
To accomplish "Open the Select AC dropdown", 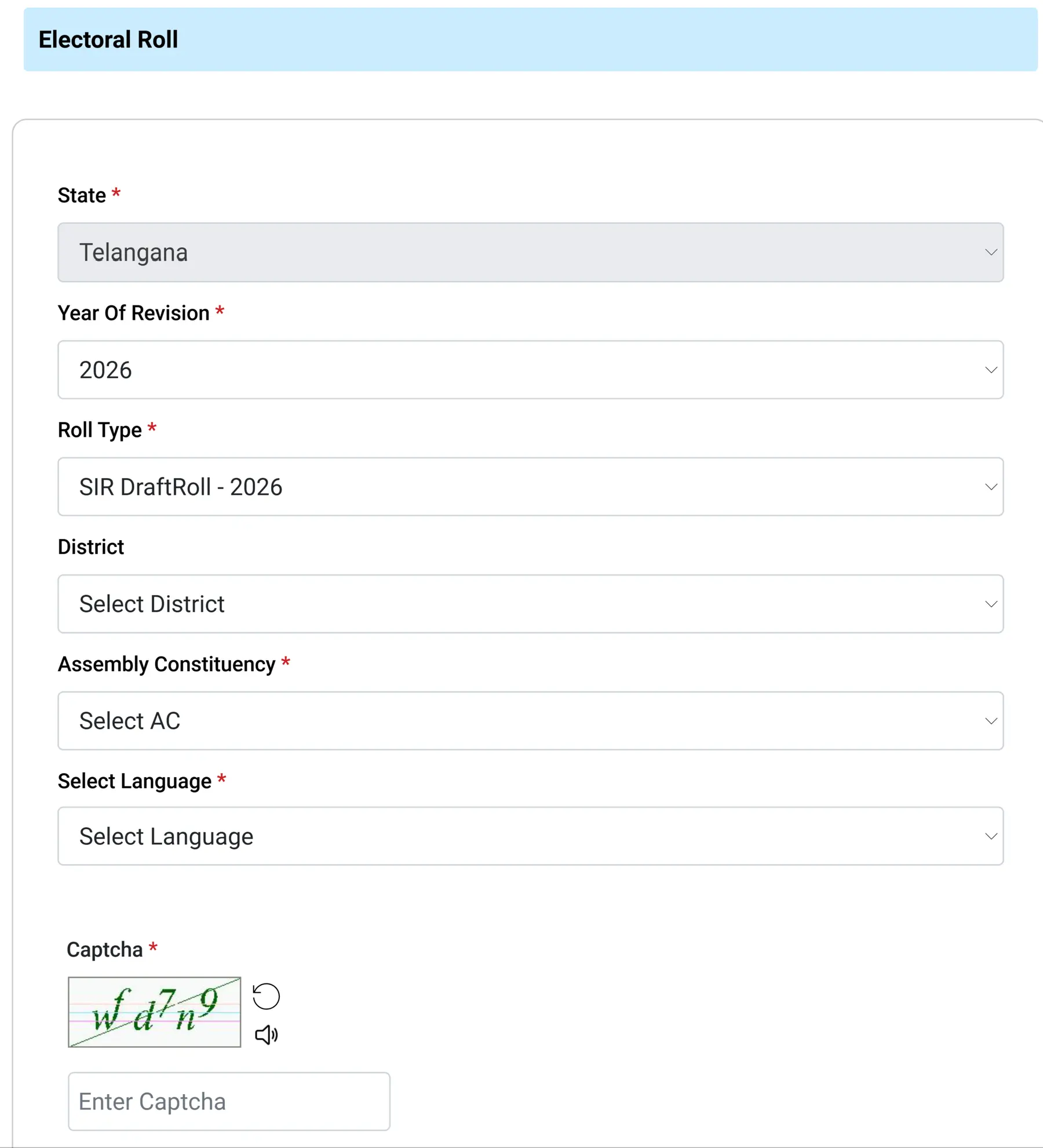I will pos(530,721).
